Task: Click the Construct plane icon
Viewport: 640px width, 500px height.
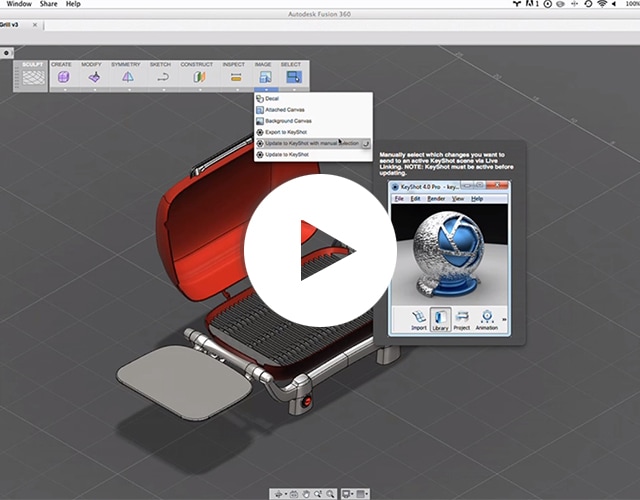Action: coord(199,77)
